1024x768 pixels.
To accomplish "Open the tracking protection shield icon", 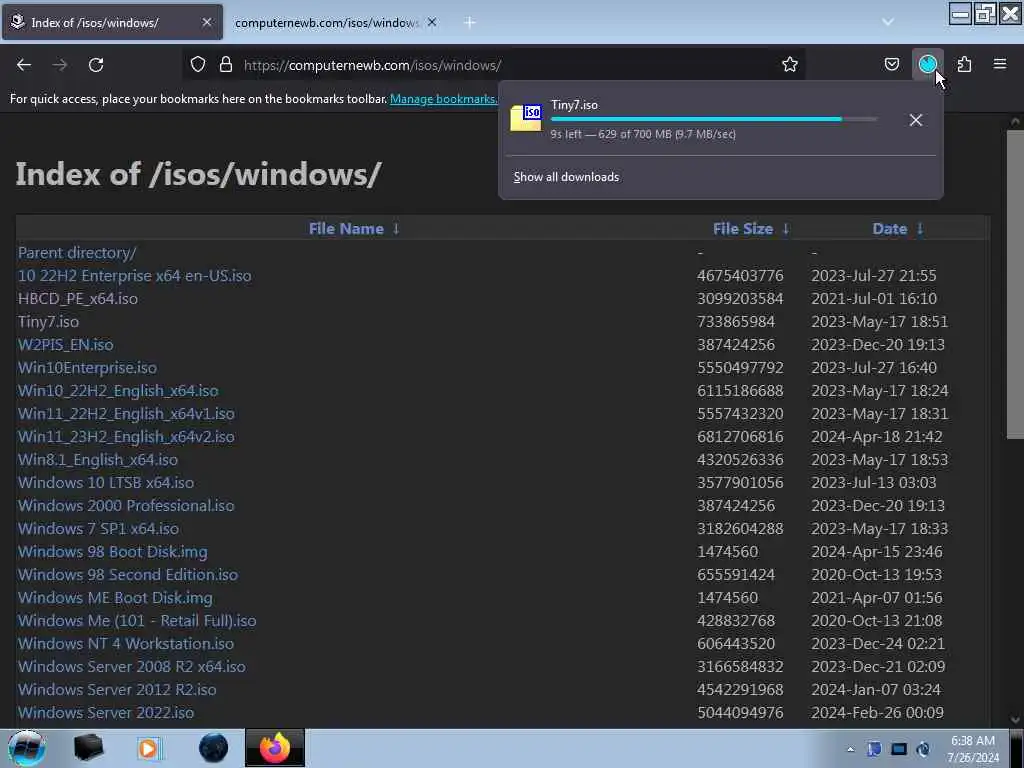I will point(198,65).
